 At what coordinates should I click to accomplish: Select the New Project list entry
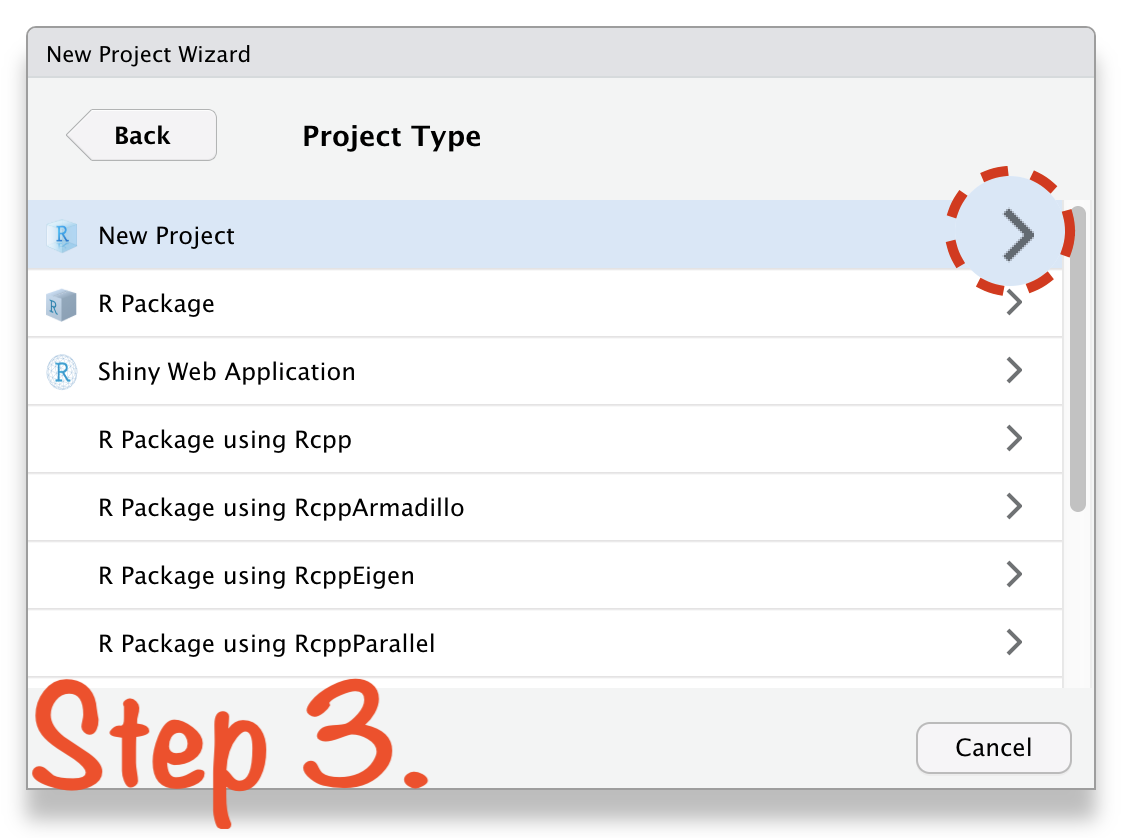(x=545, y=236)
